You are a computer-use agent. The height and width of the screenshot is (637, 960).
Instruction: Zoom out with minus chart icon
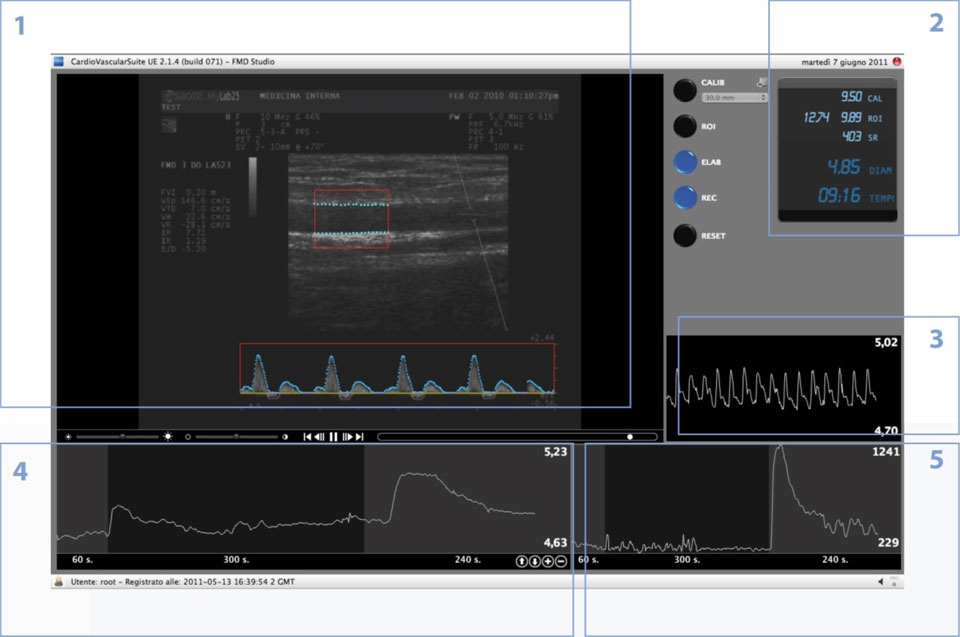click(560, 561)
